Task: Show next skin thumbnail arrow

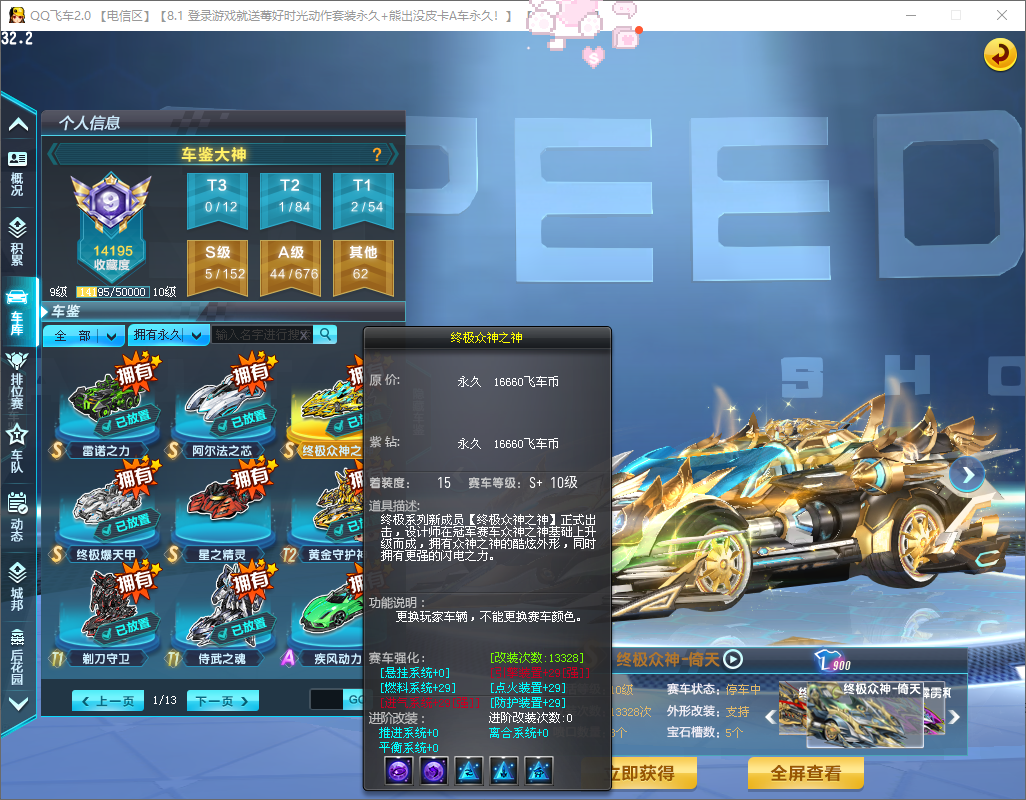Action: (x=955, y=717)
